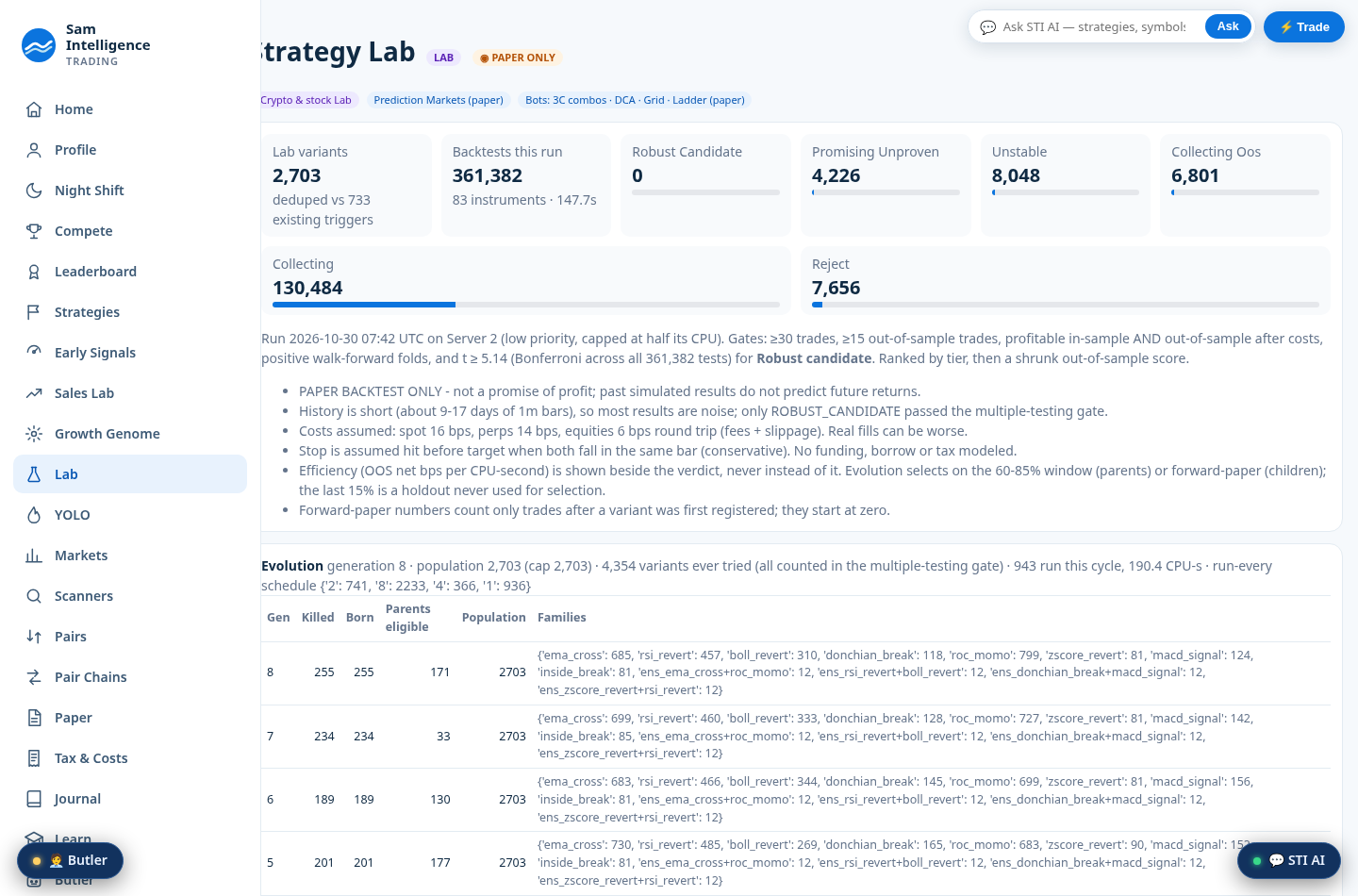Image resolution: width=1358 pixels, height=896 pixels.
Task: Click the Backtests value 361,382
Action: [488, 175]
